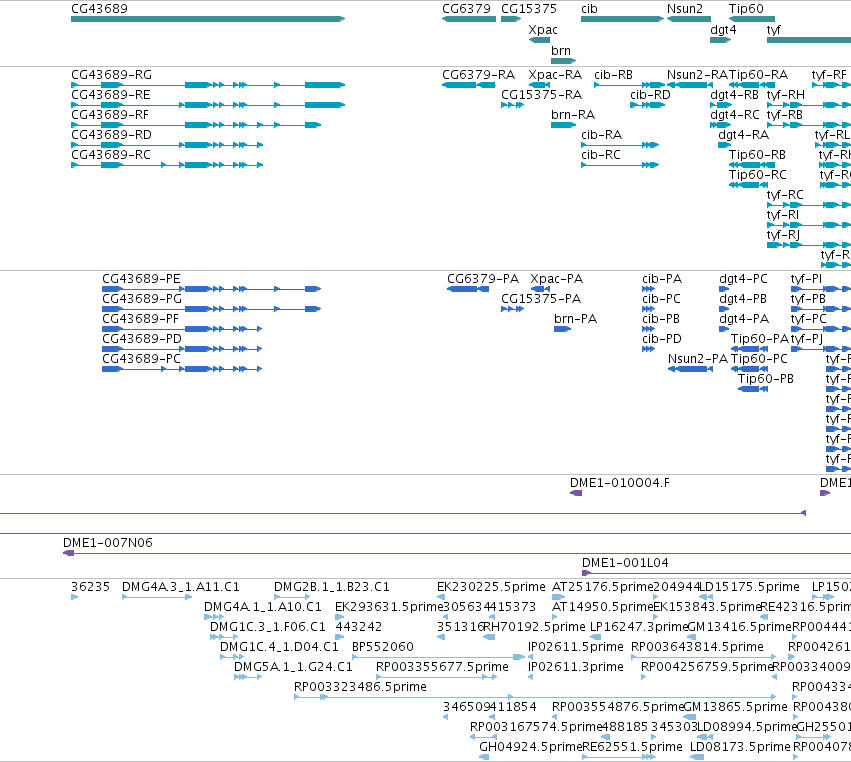Screen dimensions: 851x762
Task: Open transcript Tip60-RA
Action: coord(752,85)
